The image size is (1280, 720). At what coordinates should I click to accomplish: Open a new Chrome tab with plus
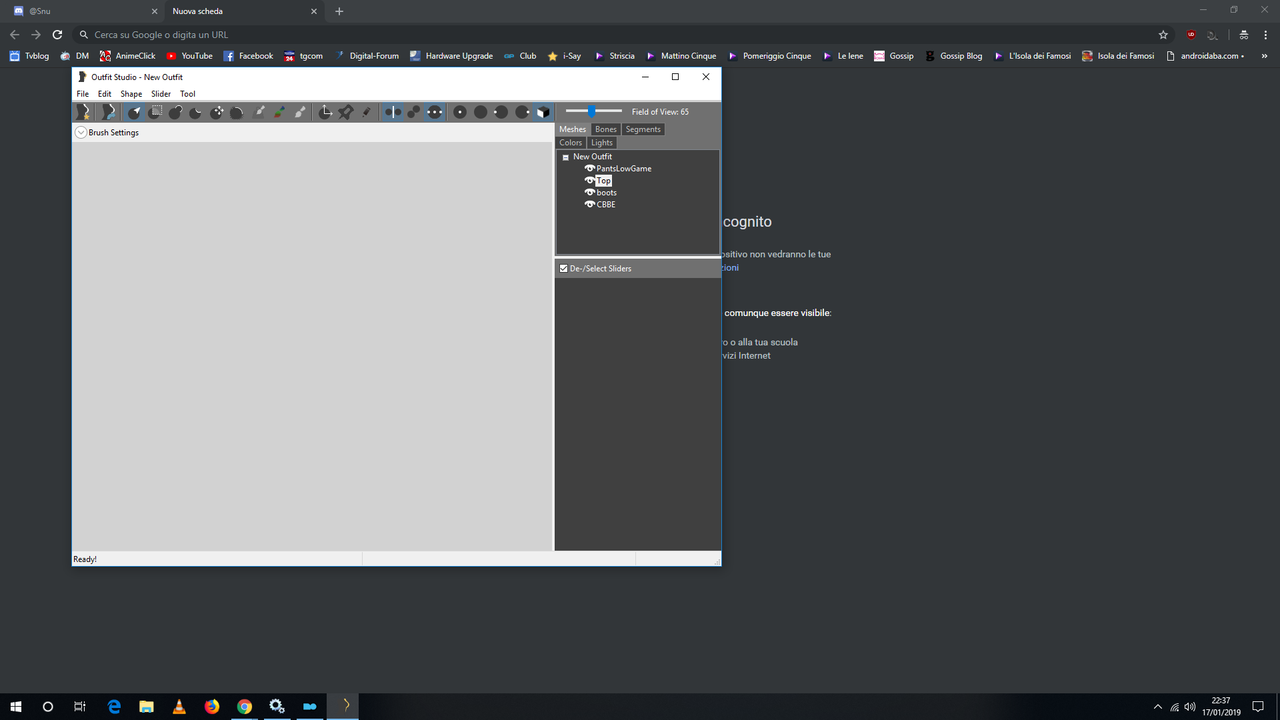tap(339, 11)
